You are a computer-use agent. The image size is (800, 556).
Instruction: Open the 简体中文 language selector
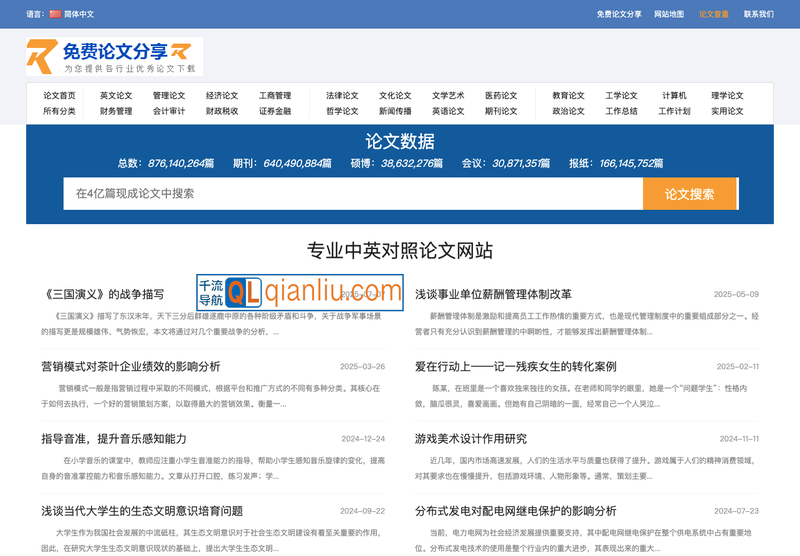(79, 14)
